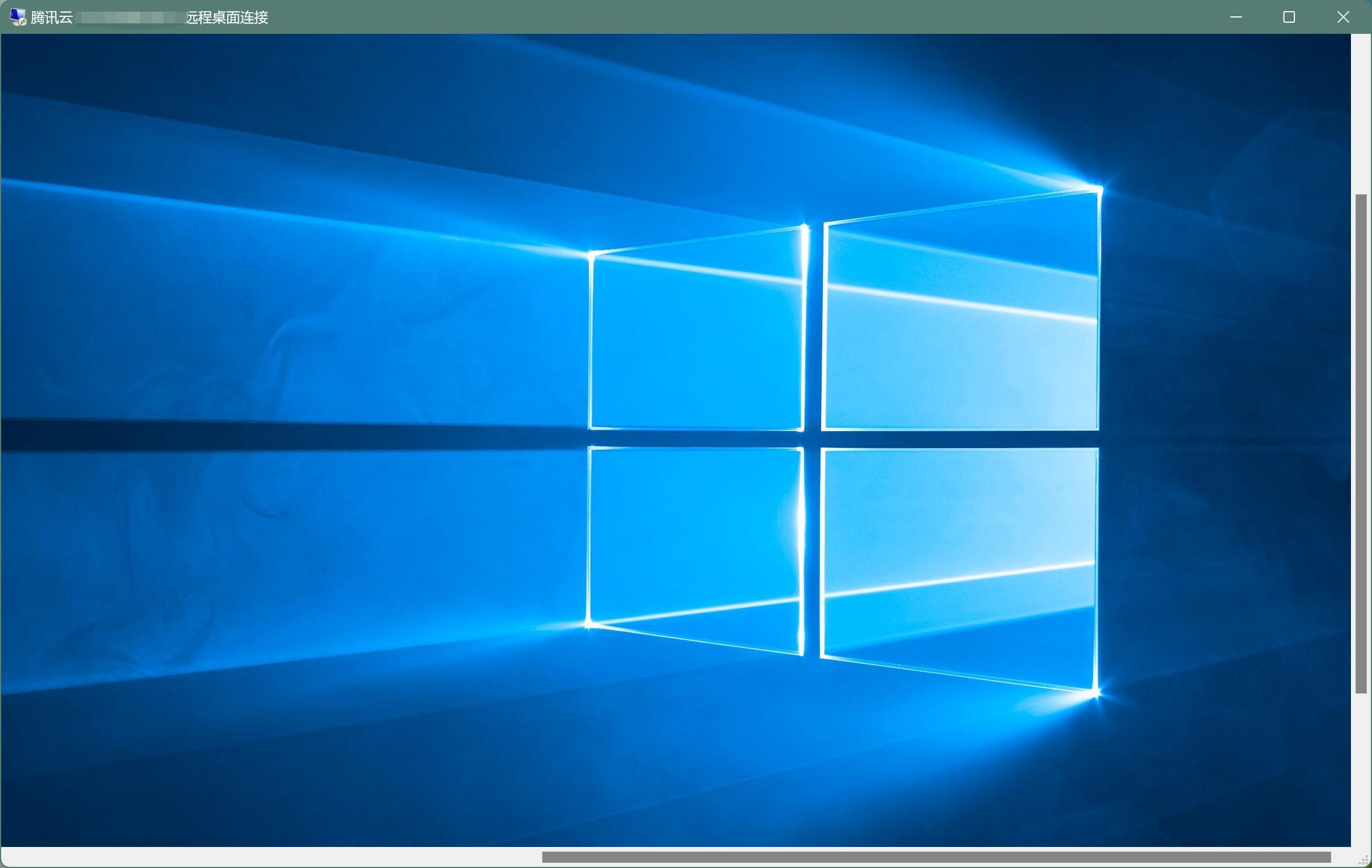
Task: Click the 腾讯云 远程桌面连接 title text
Action: coord(149,17)
